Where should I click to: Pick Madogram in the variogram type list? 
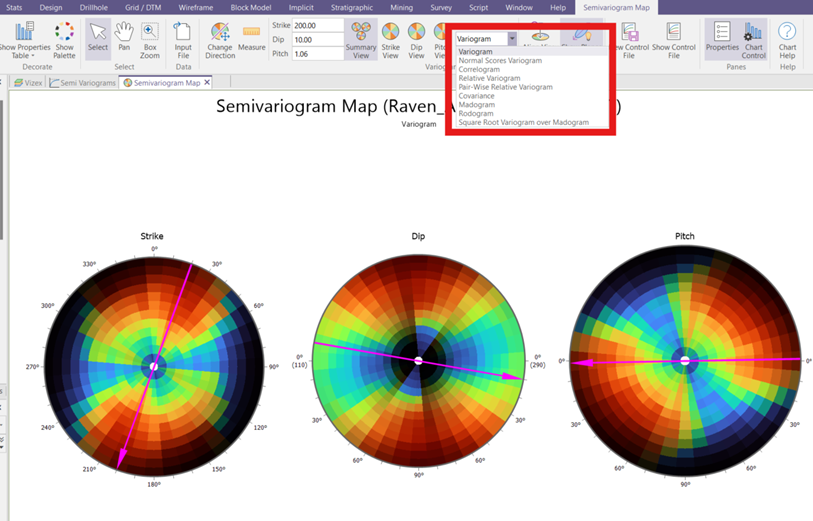click(477, 105)
